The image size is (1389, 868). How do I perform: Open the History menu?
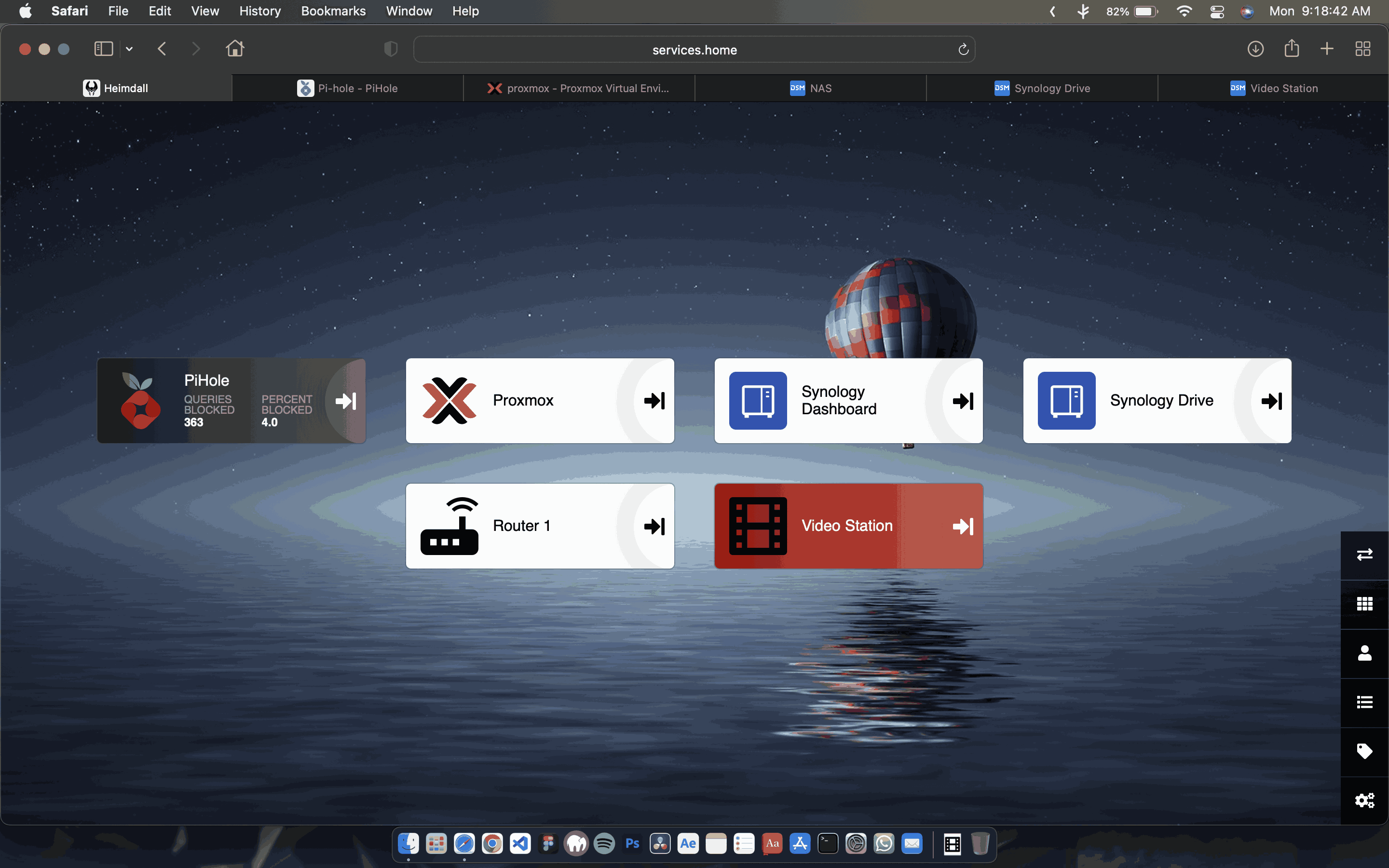coord(260,11)
